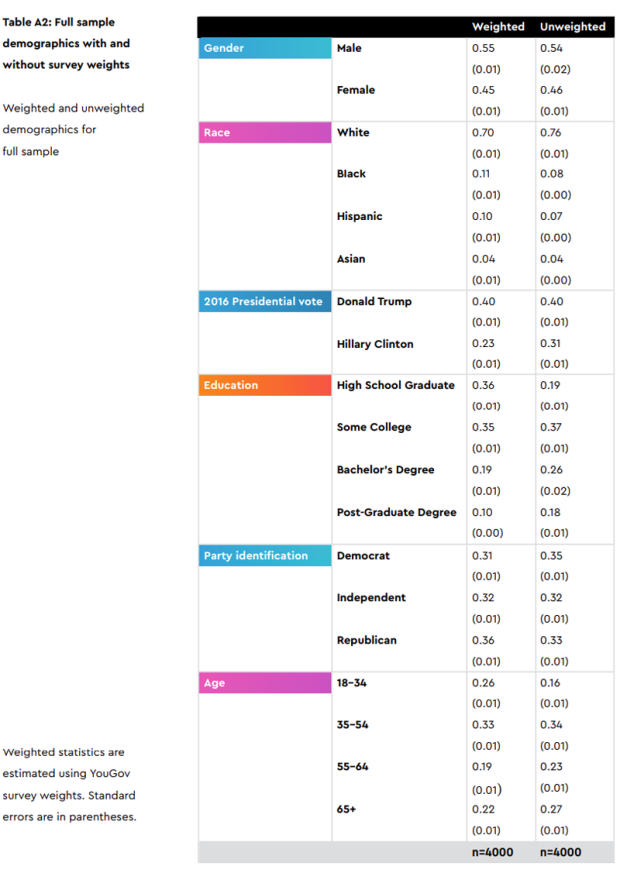620x873 pixels.
Task: Click the Weighted column header
Action: tap(498, 27)
